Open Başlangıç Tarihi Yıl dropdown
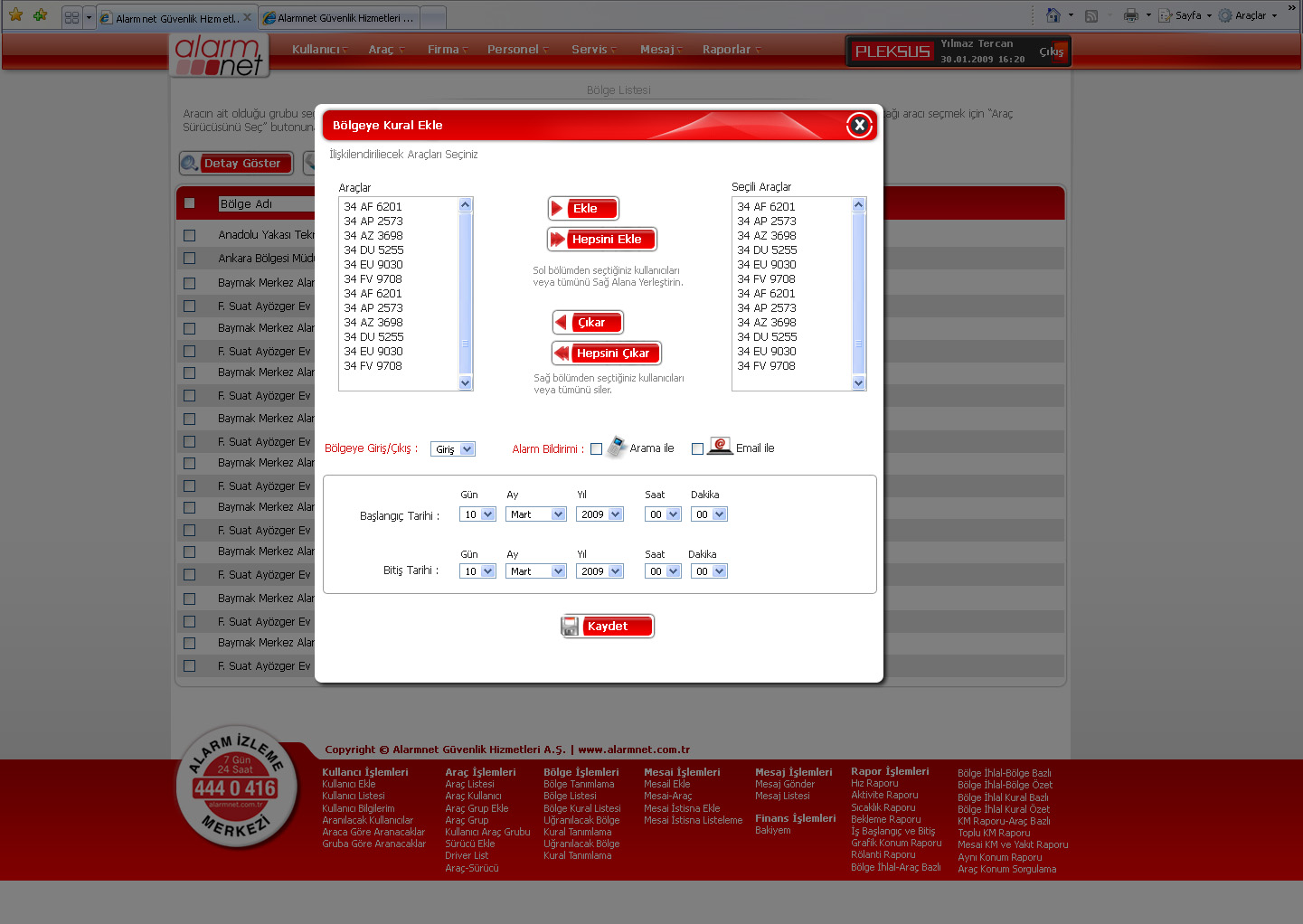This screenshot has width=1303, height=924. tap(601, 514)
